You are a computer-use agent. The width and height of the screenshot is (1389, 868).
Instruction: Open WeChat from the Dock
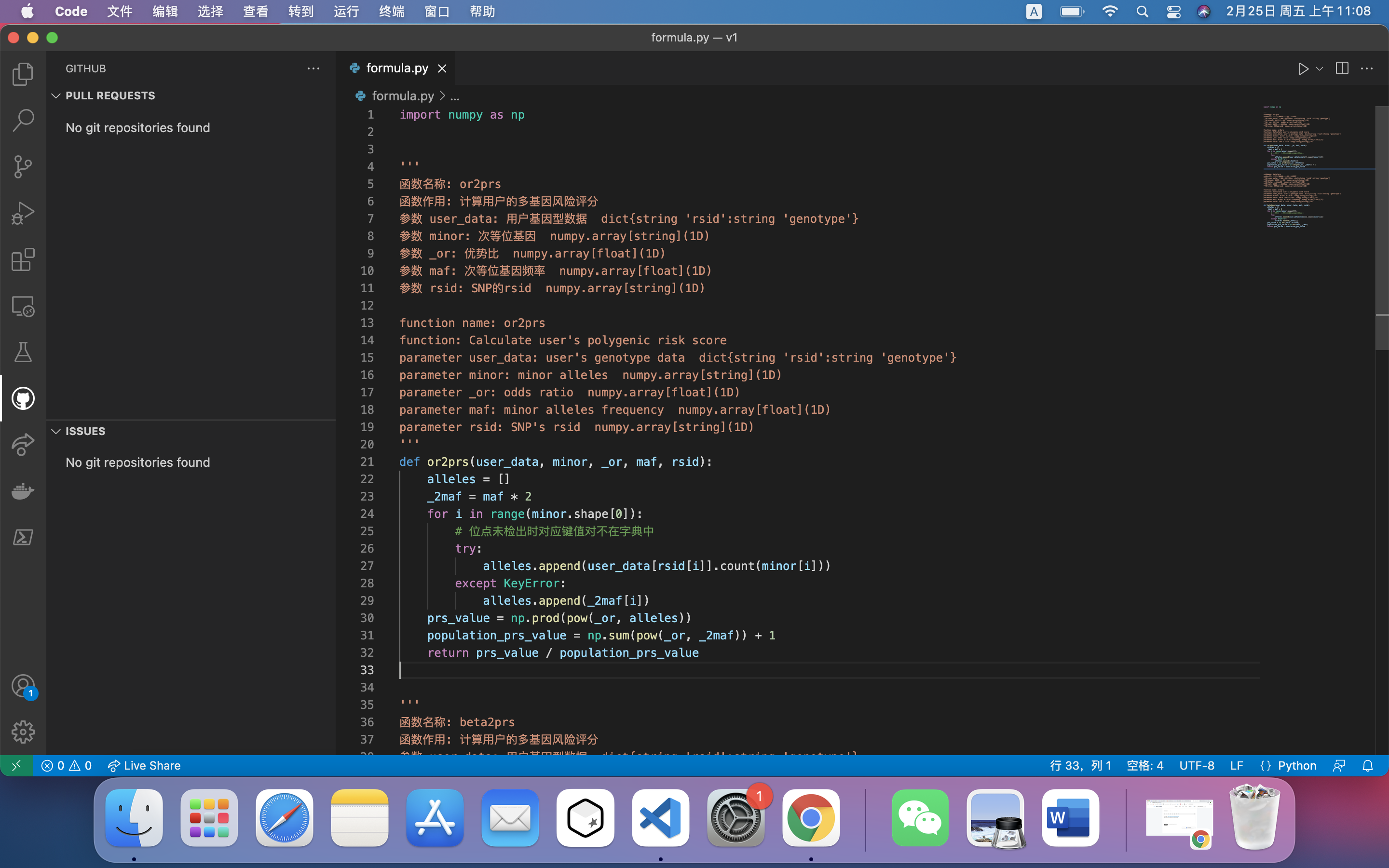(920, 817)
